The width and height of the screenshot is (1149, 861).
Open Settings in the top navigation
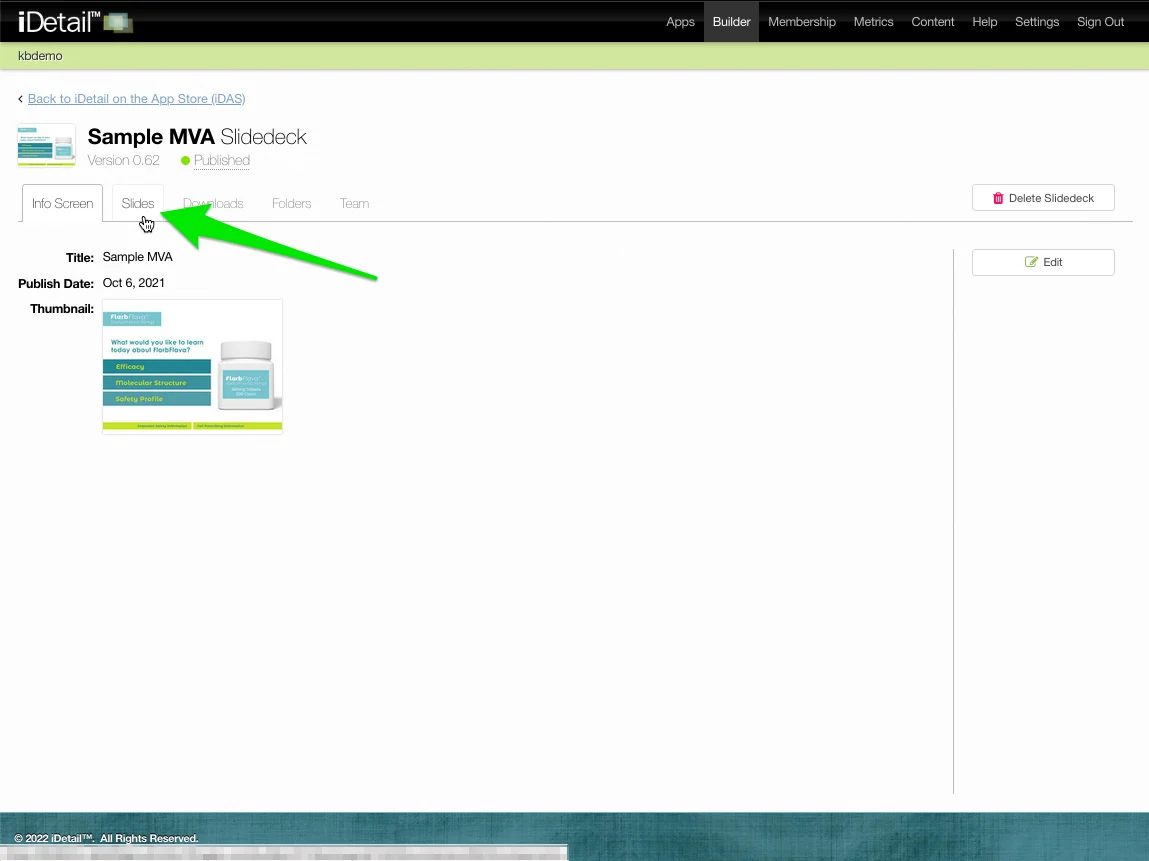1036,22
